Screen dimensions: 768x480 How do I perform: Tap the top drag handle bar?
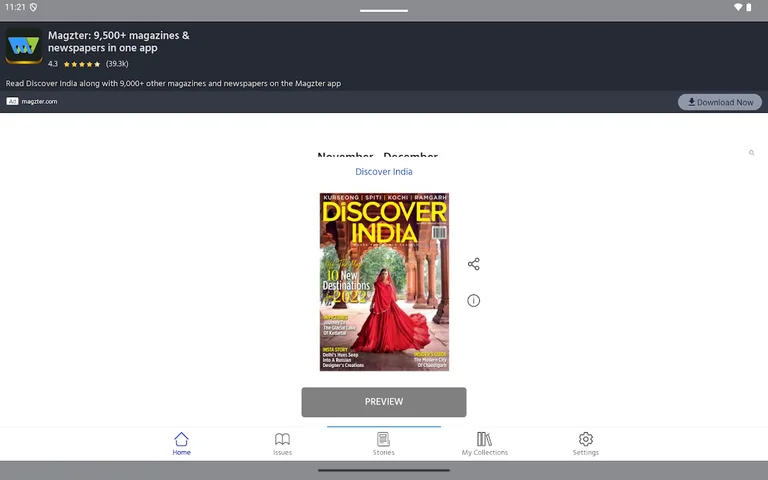coord(384,10)
